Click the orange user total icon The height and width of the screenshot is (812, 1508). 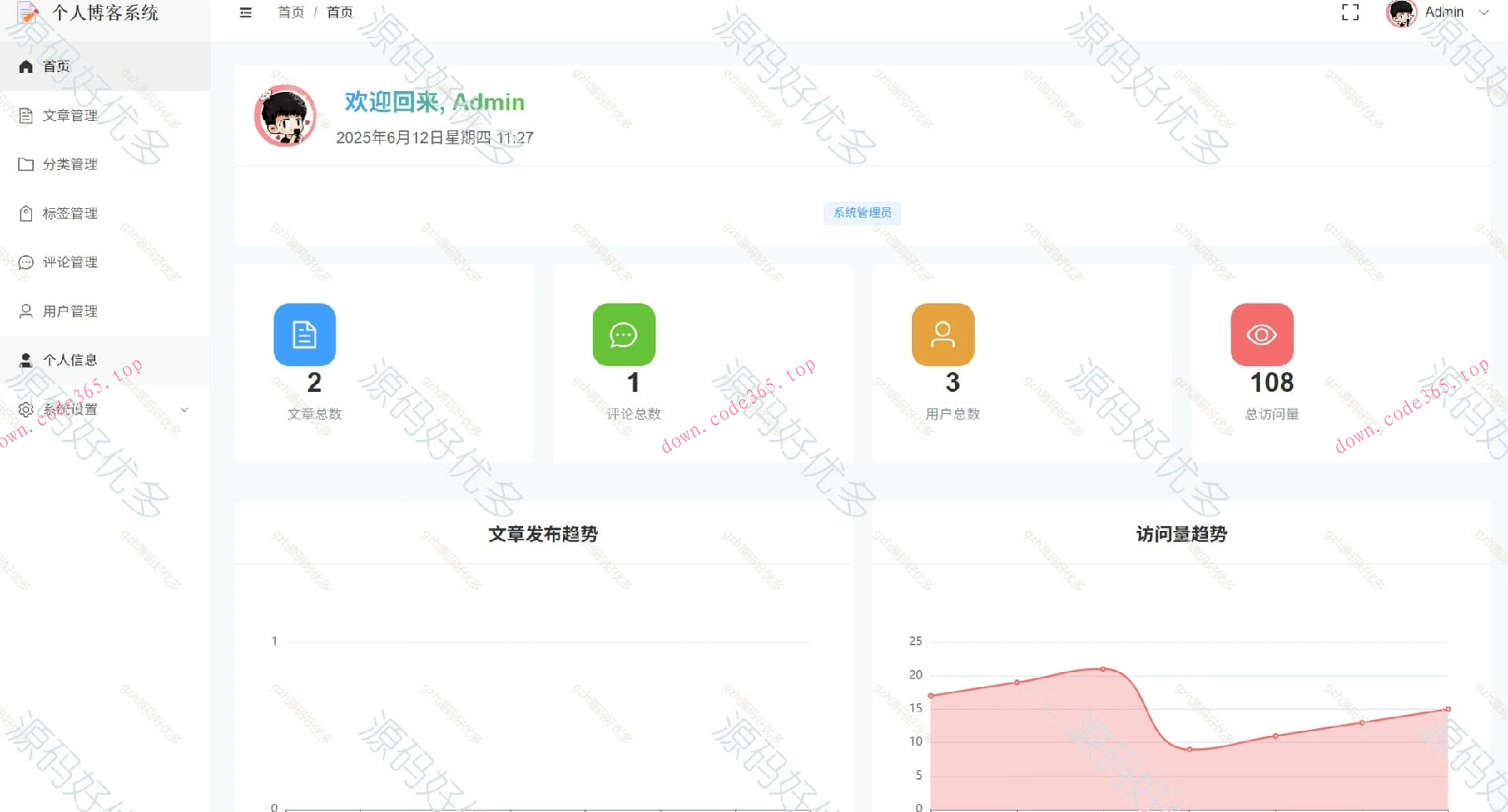pos(942,335)
